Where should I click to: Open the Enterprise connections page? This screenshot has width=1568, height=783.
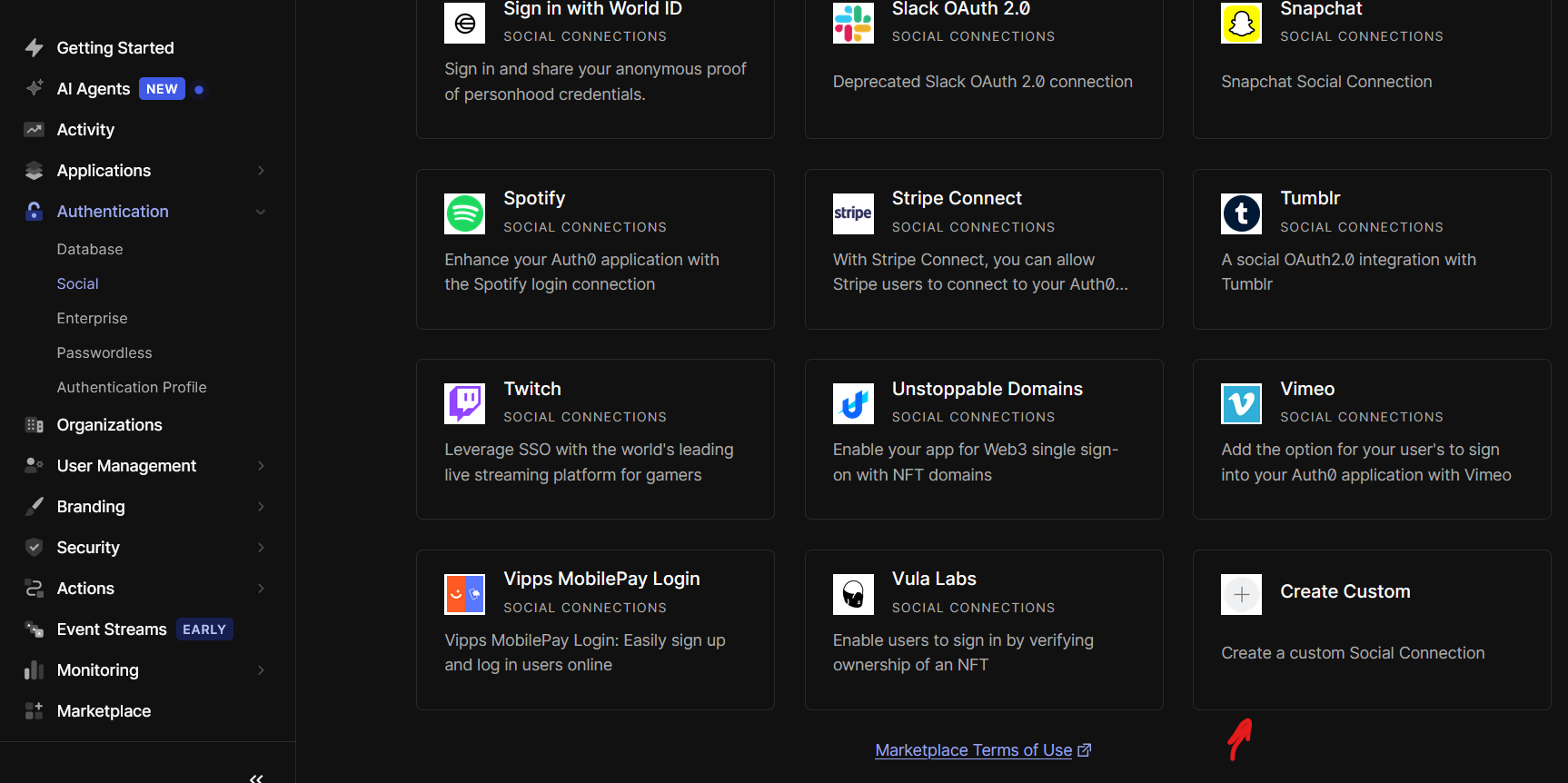pos(92,318)
